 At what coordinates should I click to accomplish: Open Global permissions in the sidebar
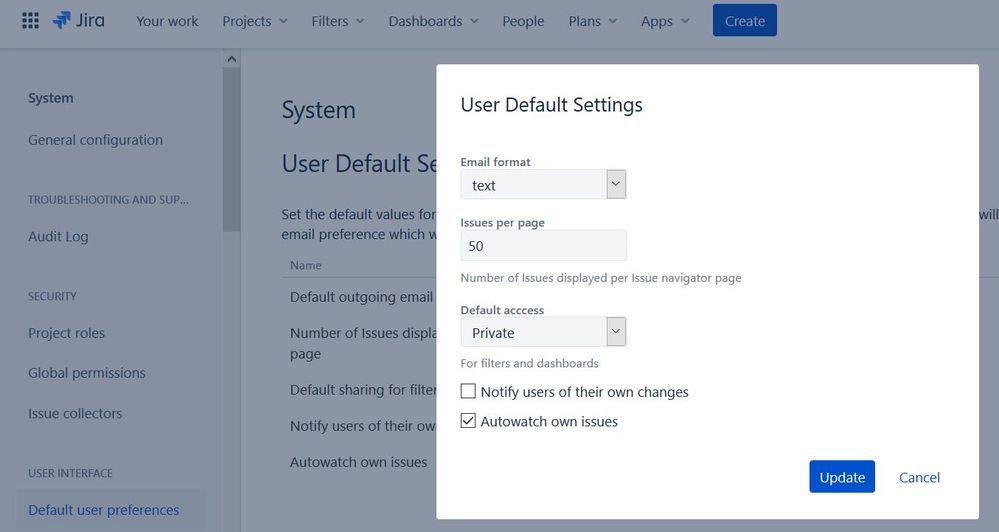[87, 373]
